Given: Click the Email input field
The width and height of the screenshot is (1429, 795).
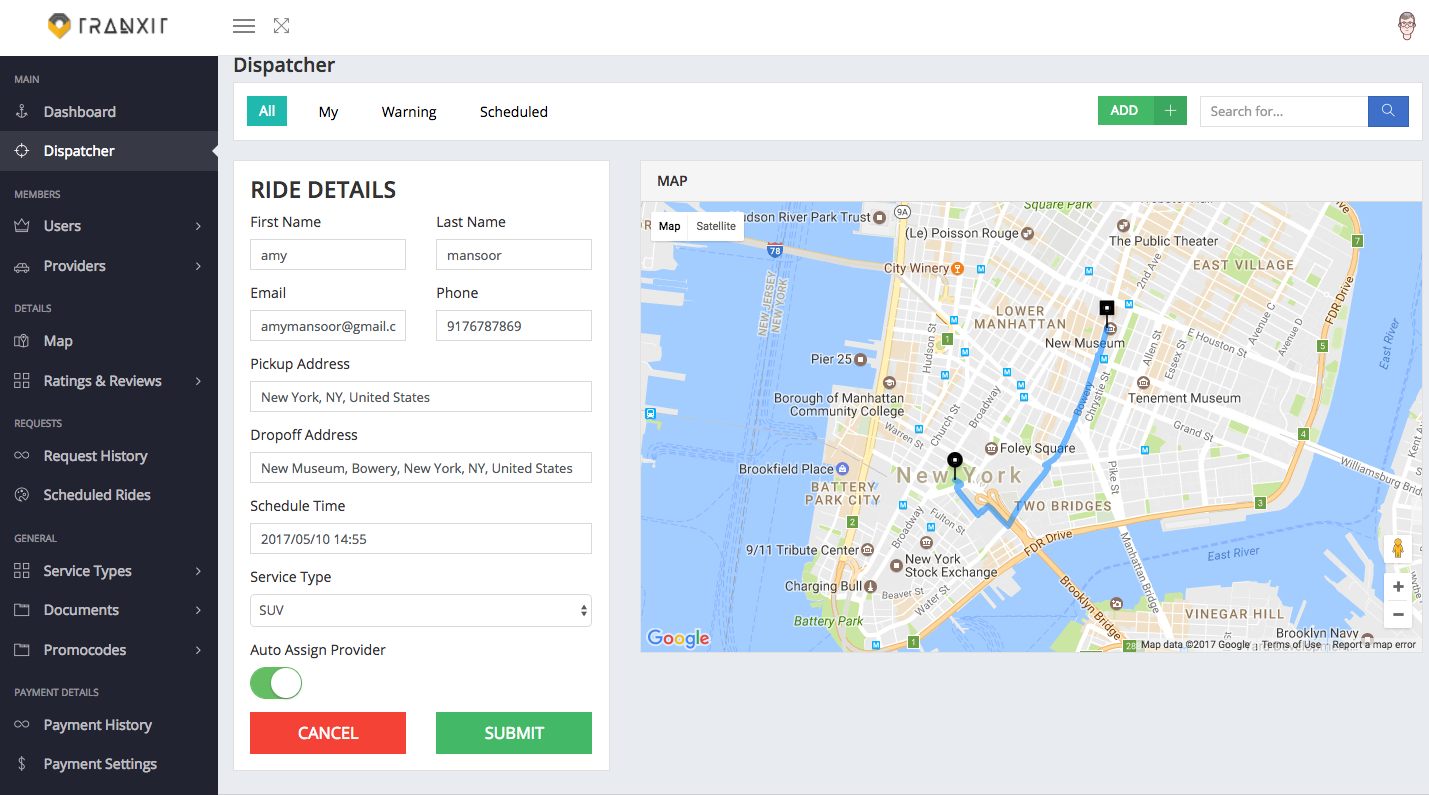Looking at the screenshot, I should pyautogui.click(x=328, y=326).
